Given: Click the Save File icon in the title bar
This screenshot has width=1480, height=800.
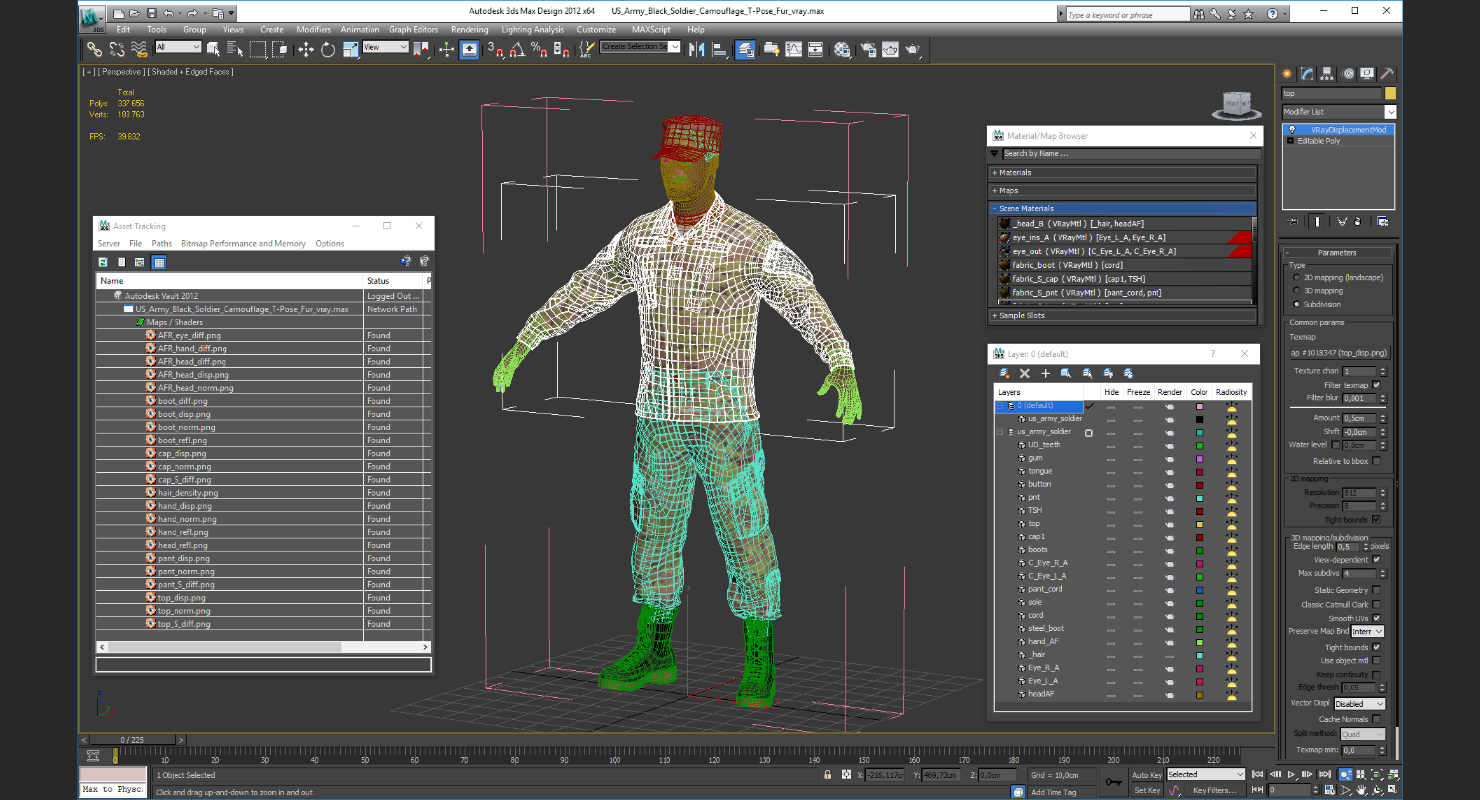Looking at the screenshot, I should [151, 13].
